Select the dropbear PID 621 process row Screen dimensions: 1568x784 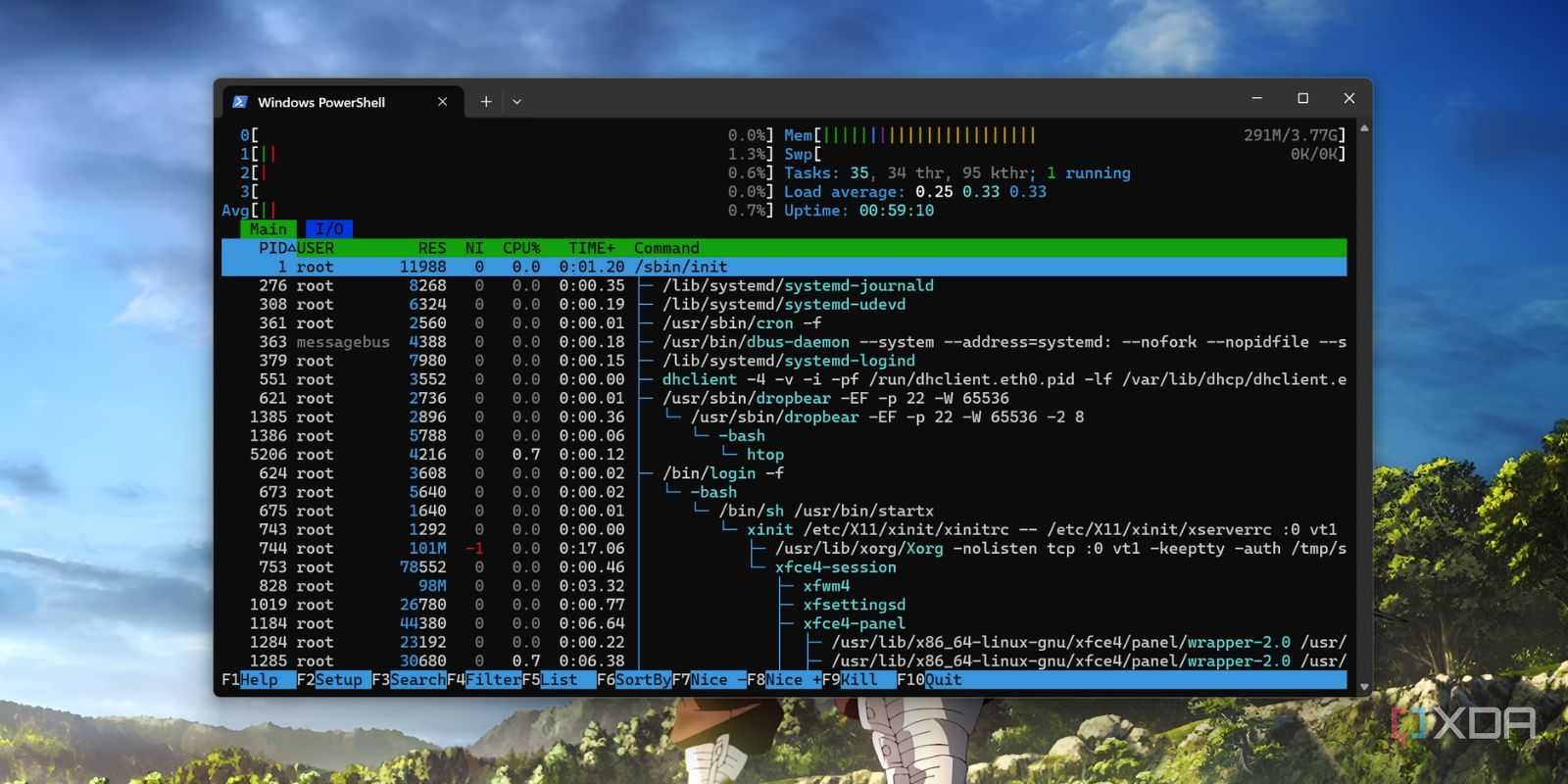click(x=784, y=398)
